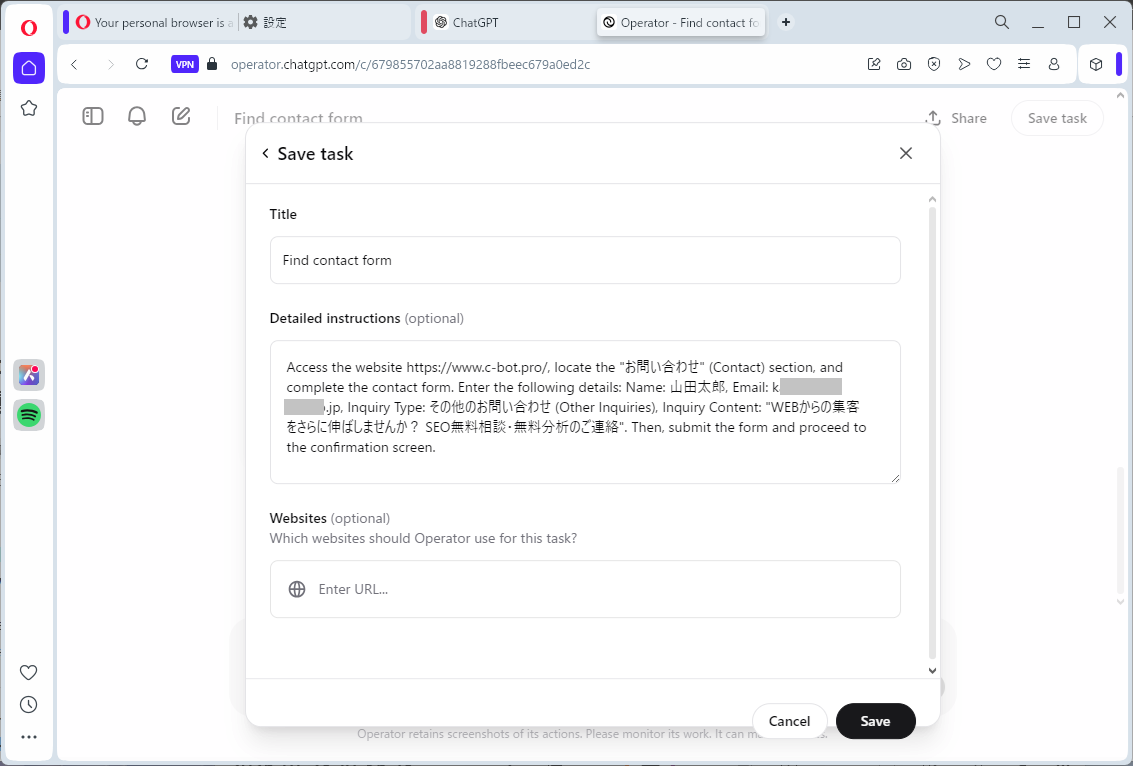
Task: Click the Save task button in header
Action: point(1057,118)
